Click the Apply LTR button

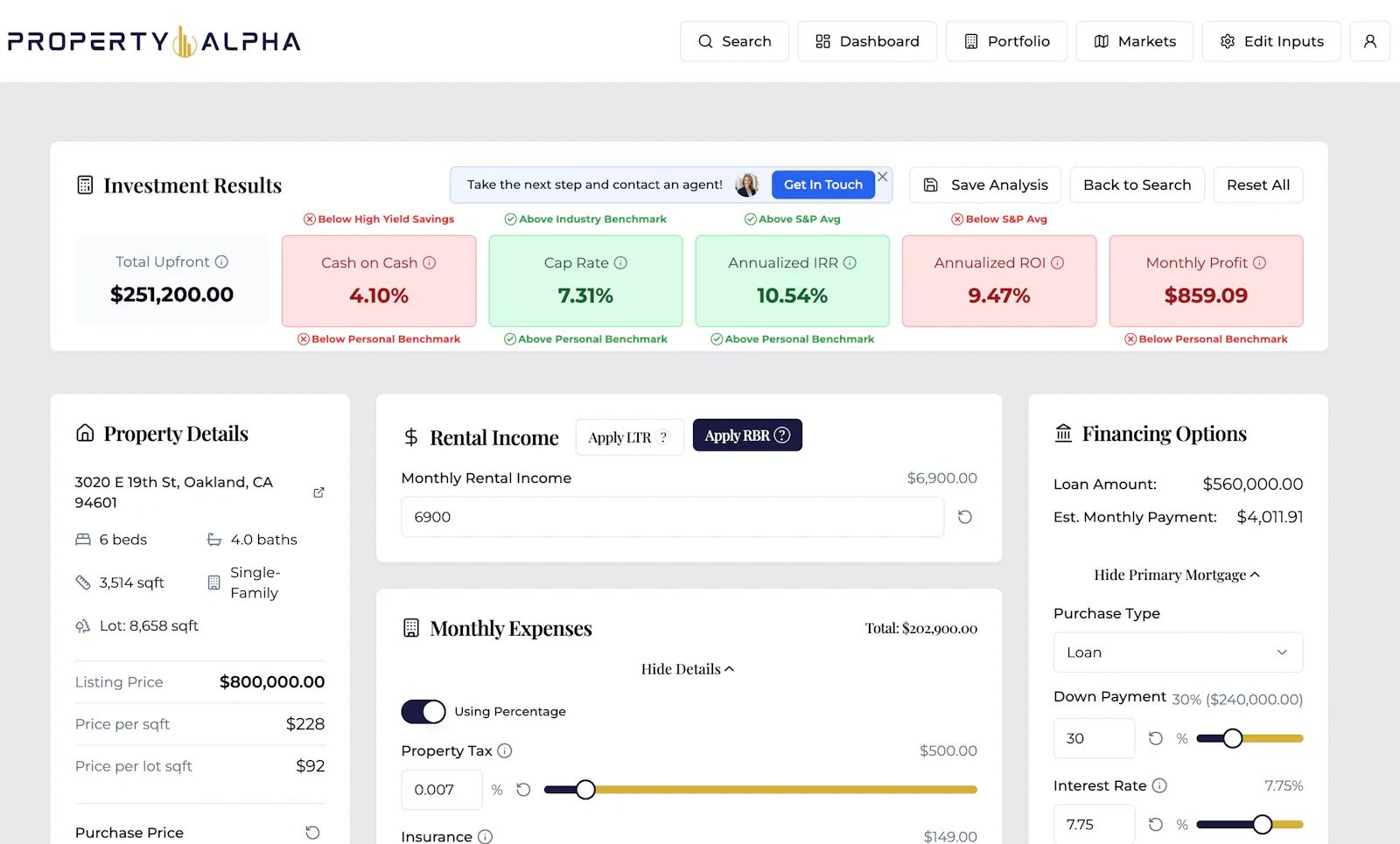pyautogui.click(x=629, y=437)
